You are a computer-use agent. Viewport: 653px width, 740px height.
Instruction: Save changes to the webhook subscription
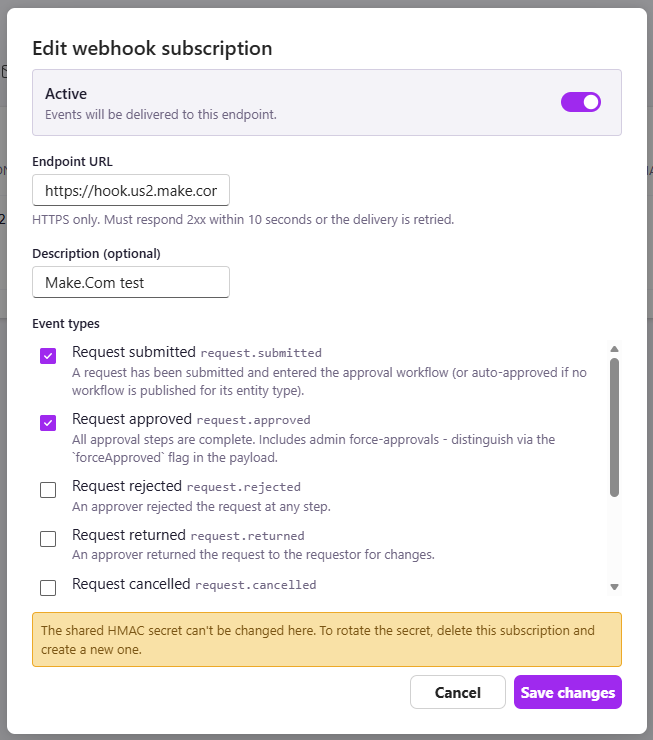point(568,692)
